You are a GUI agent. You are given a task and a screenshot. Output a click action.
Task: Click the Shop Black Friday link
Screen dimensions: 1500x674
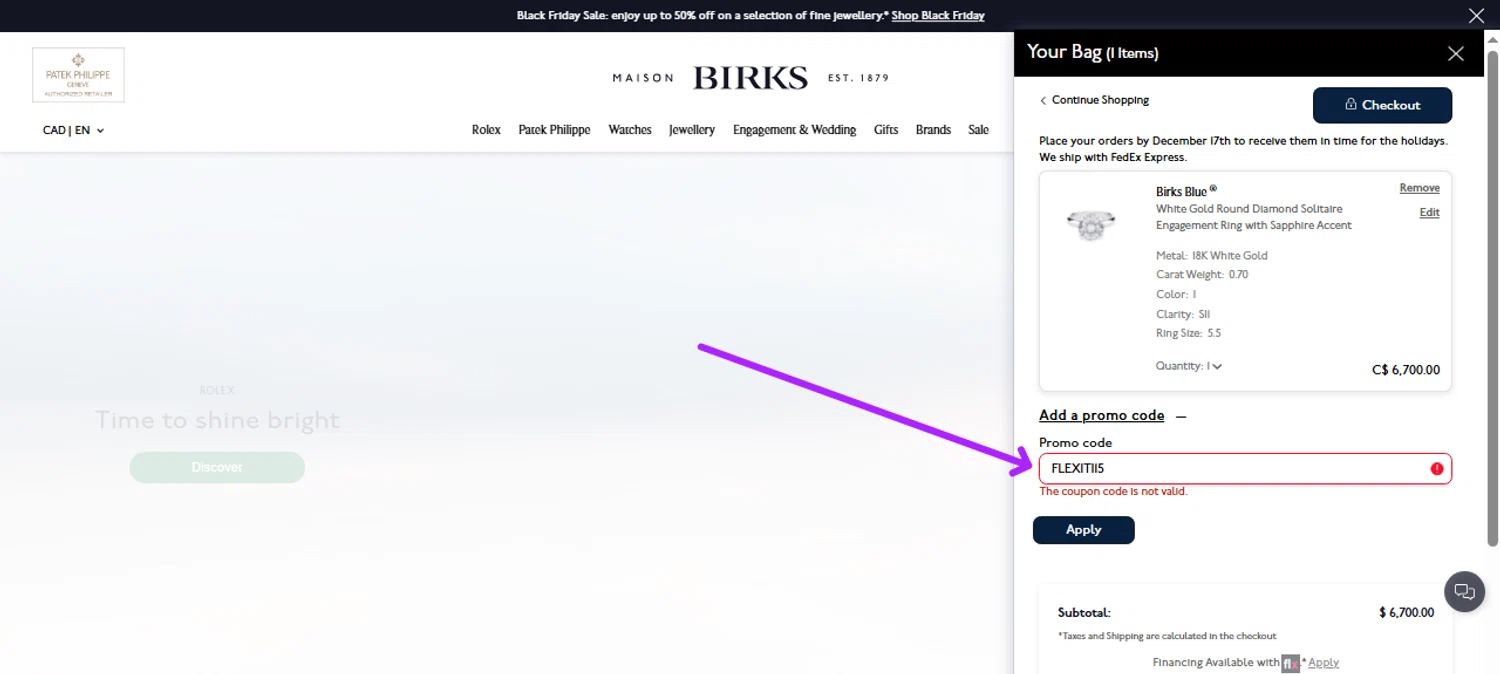(x=938, y=15)
